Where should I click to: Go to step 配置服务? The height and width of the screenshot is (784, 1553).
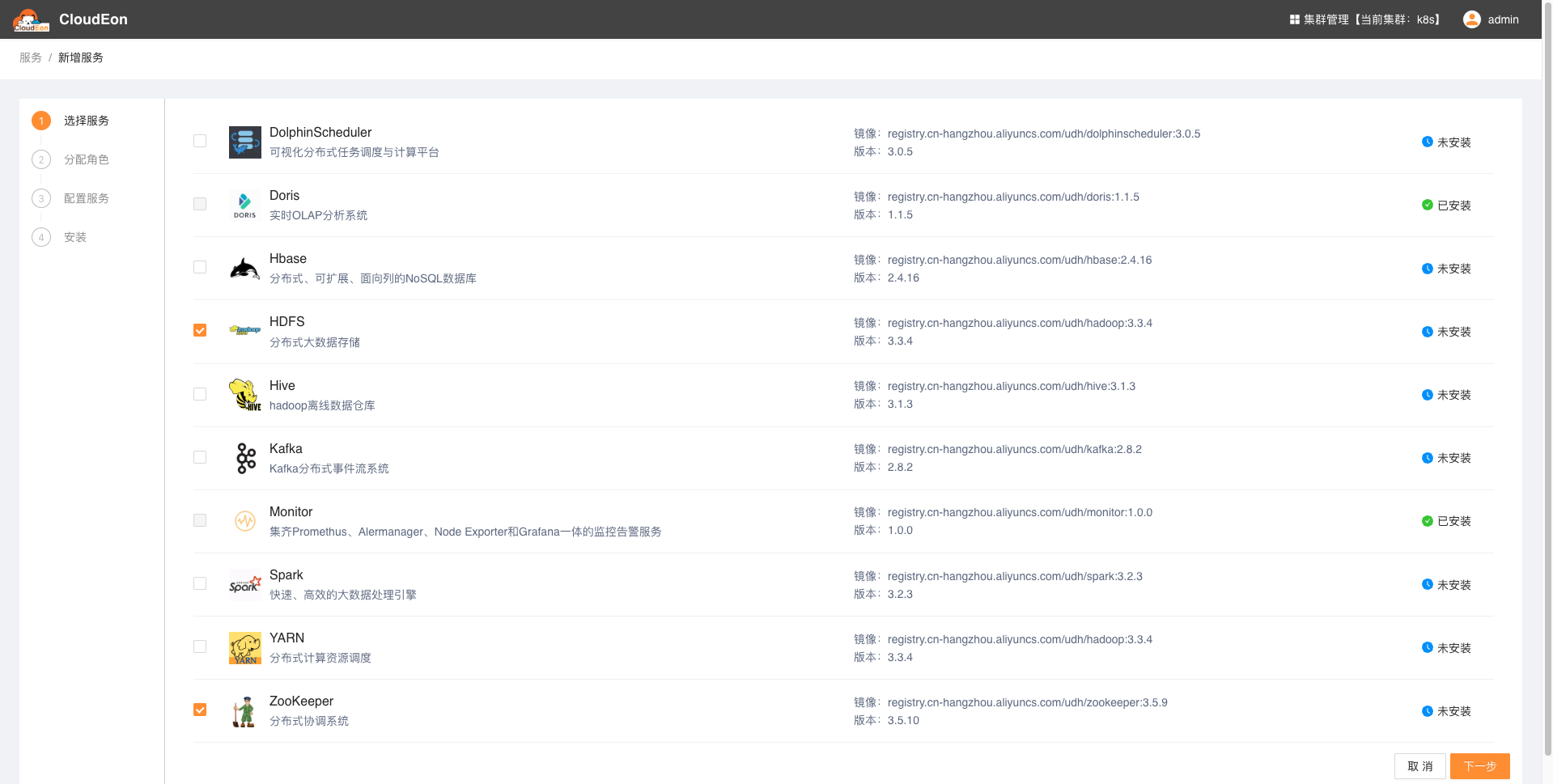(87, 198)
